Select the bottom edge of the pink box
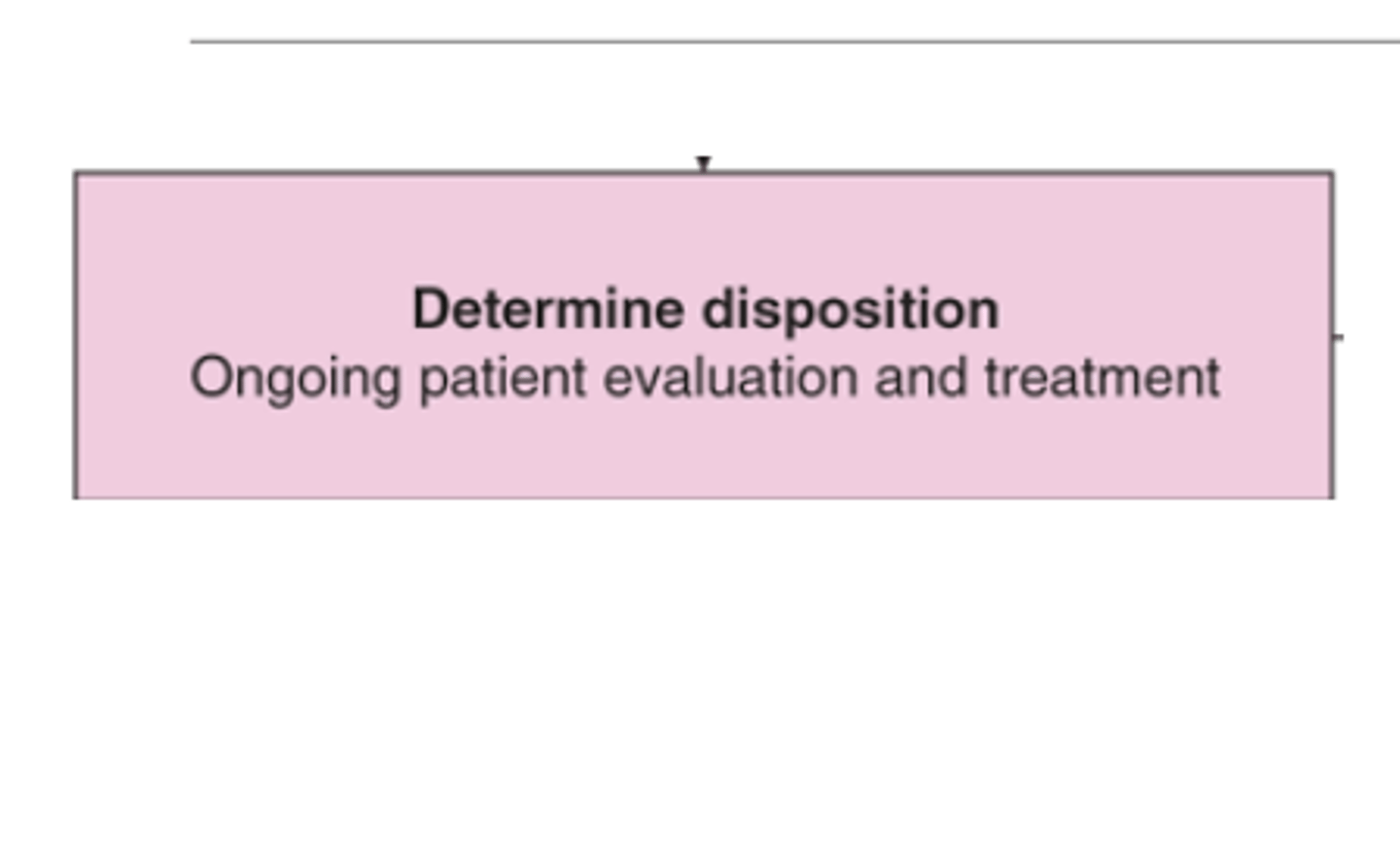The height and width of the screenshot is (862, 1400). pyautogui.click(x=704, y=497)
